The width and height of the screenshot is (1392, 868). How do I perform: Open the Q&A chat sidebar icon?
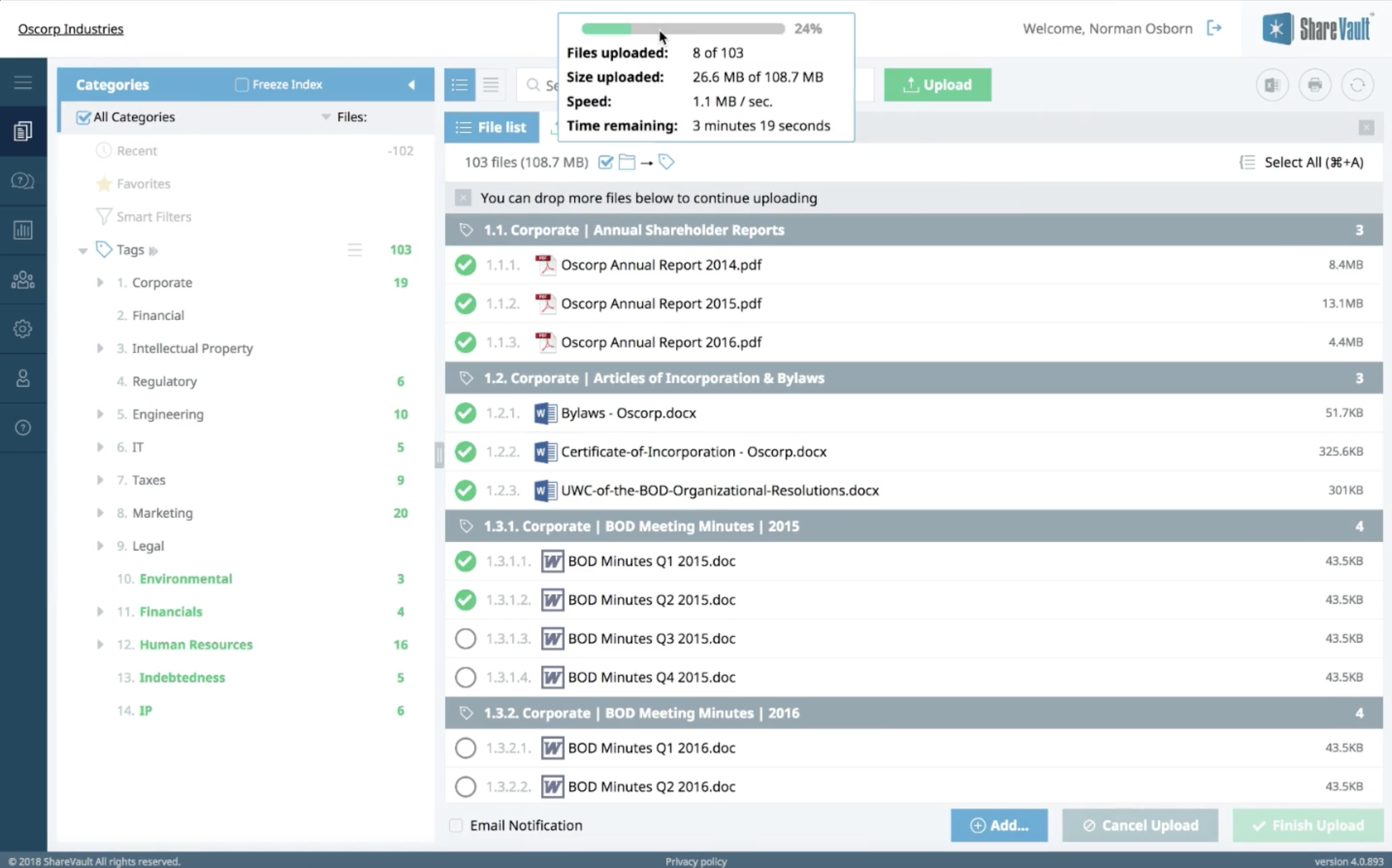tap(23, 181)
